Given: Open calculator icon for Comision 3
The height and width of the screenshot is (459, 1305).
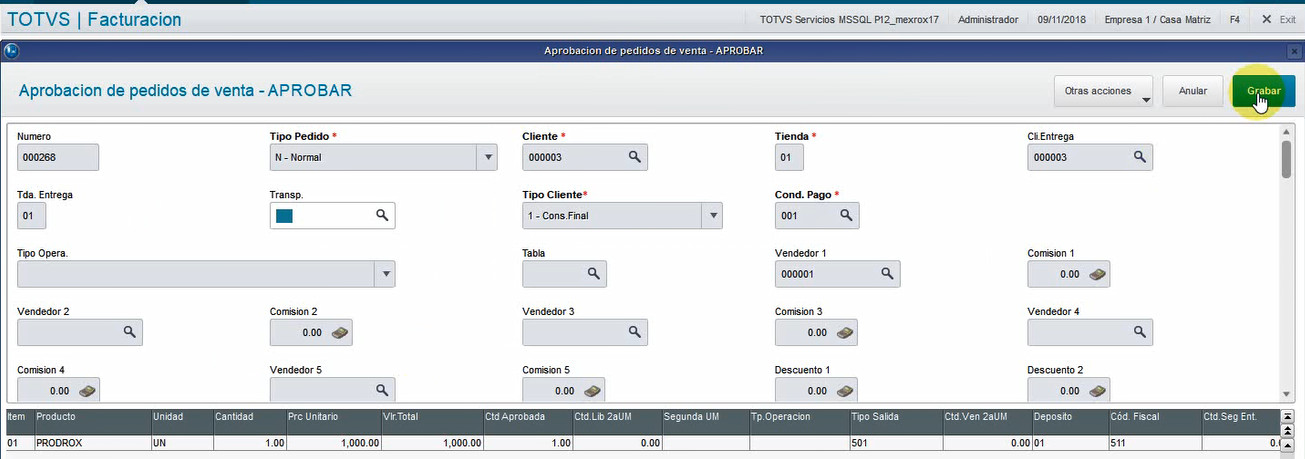Looking at the screenshot, I should (x=844, y=332).
